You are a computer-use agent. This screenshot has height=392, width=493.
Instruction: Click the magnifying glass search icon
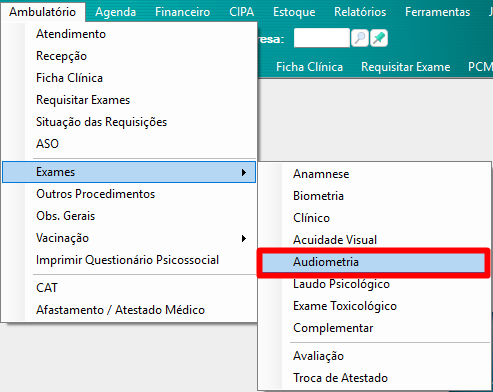click(360, 38)
